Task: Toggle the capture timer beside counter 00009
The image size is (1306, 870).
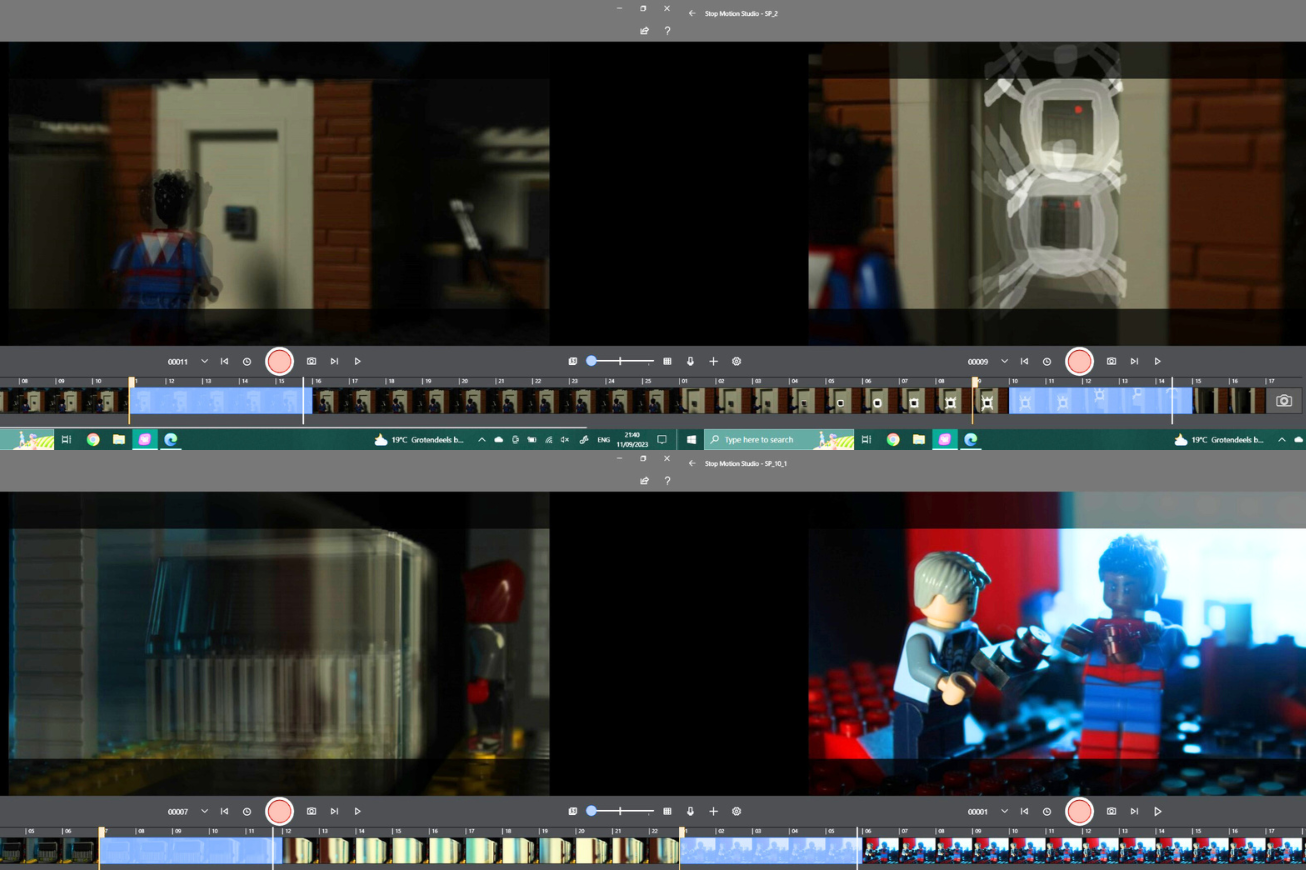Action: coord(1047,362)
